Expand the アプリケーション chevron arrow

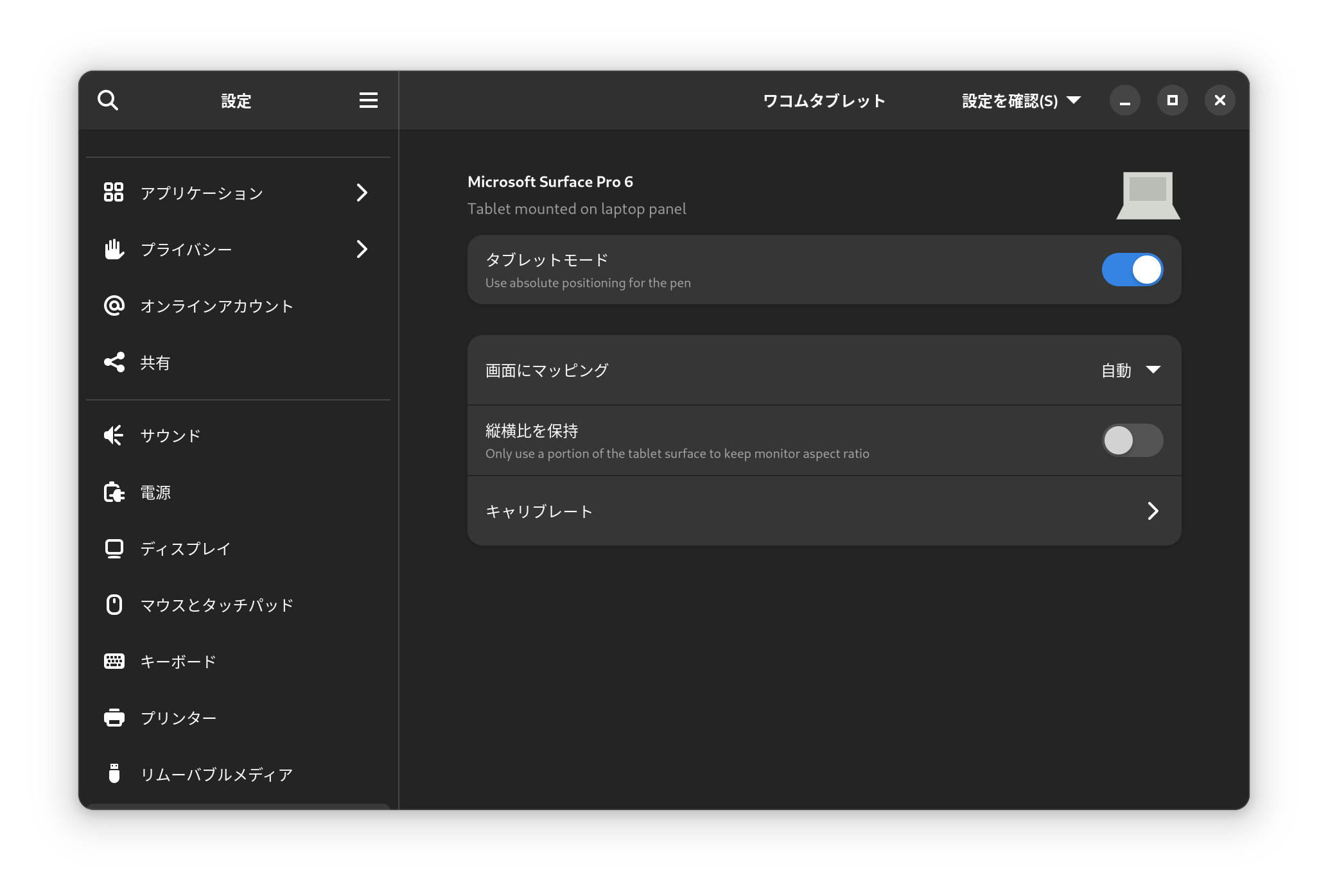click(x=362, y=193)
